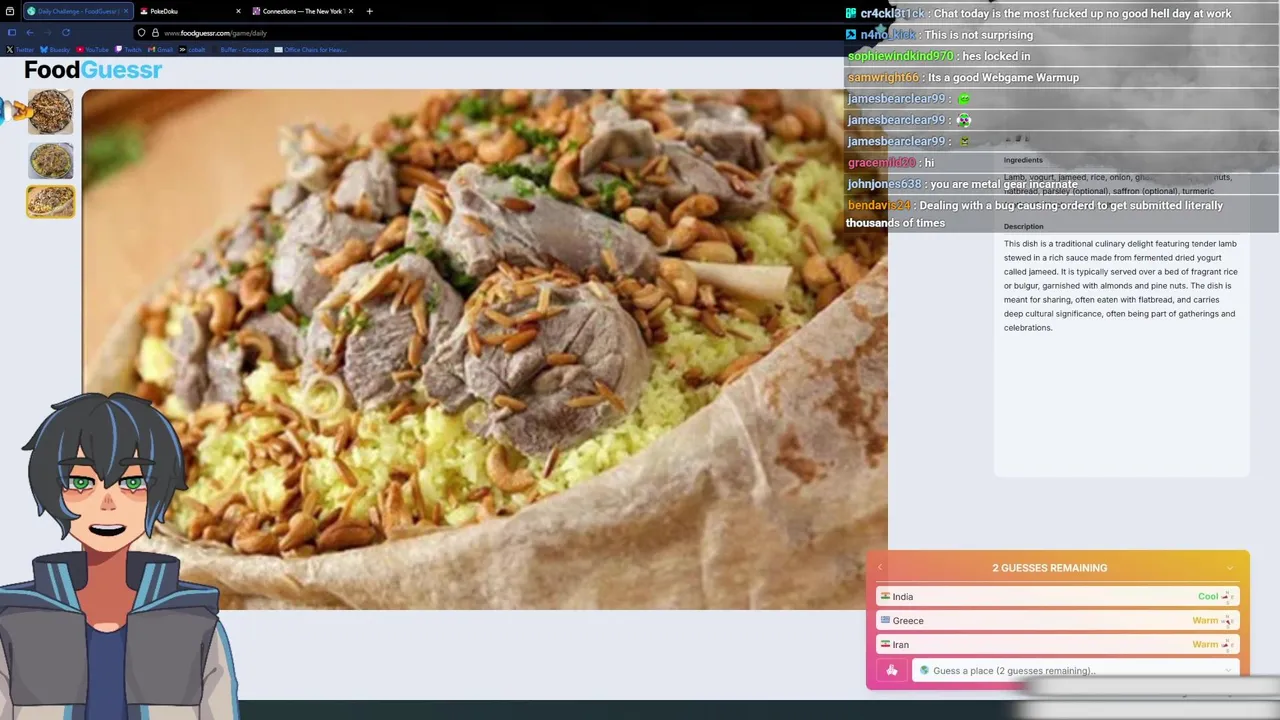The image size is (1280, 720).
Task: Click the FoodGuessr logo
Action: point(93,70)
